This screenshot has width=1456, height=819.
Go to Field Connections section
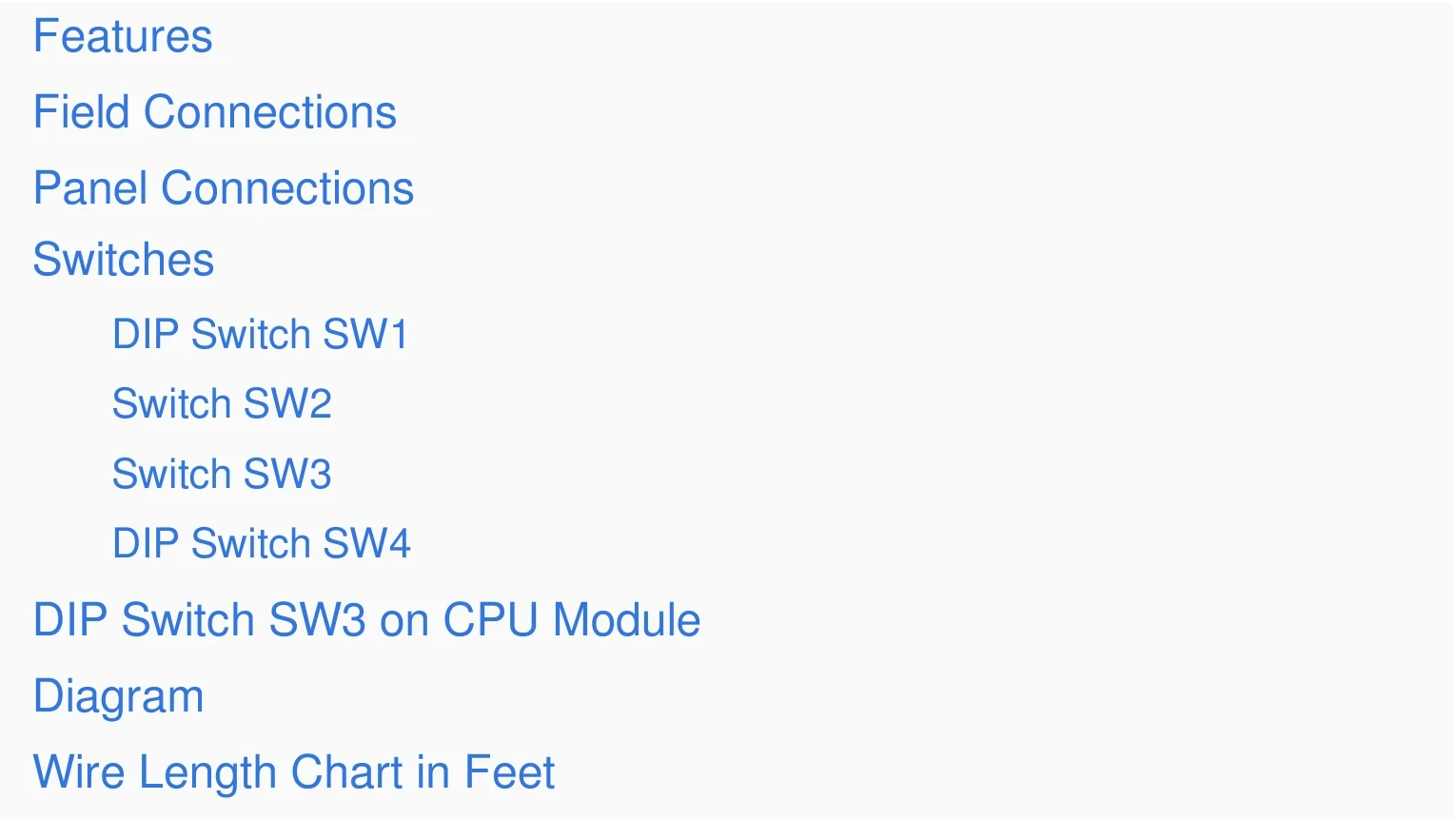click(215, 112)
